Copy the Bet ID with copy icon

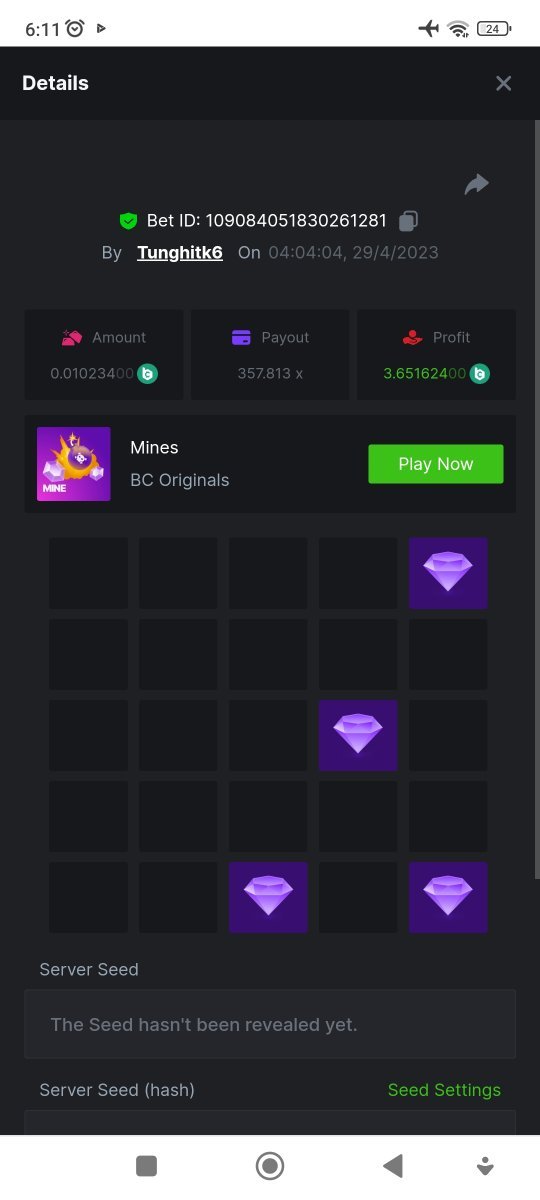[x=408, y=221]
